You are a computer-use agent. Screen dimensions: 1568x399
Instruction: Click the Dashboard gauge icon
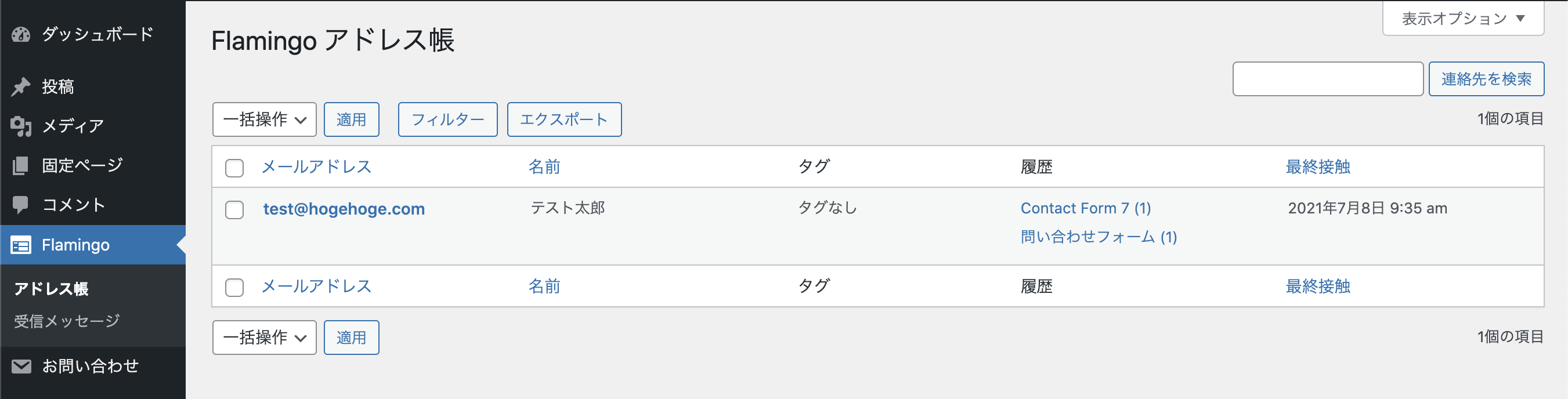click(21, 35)
